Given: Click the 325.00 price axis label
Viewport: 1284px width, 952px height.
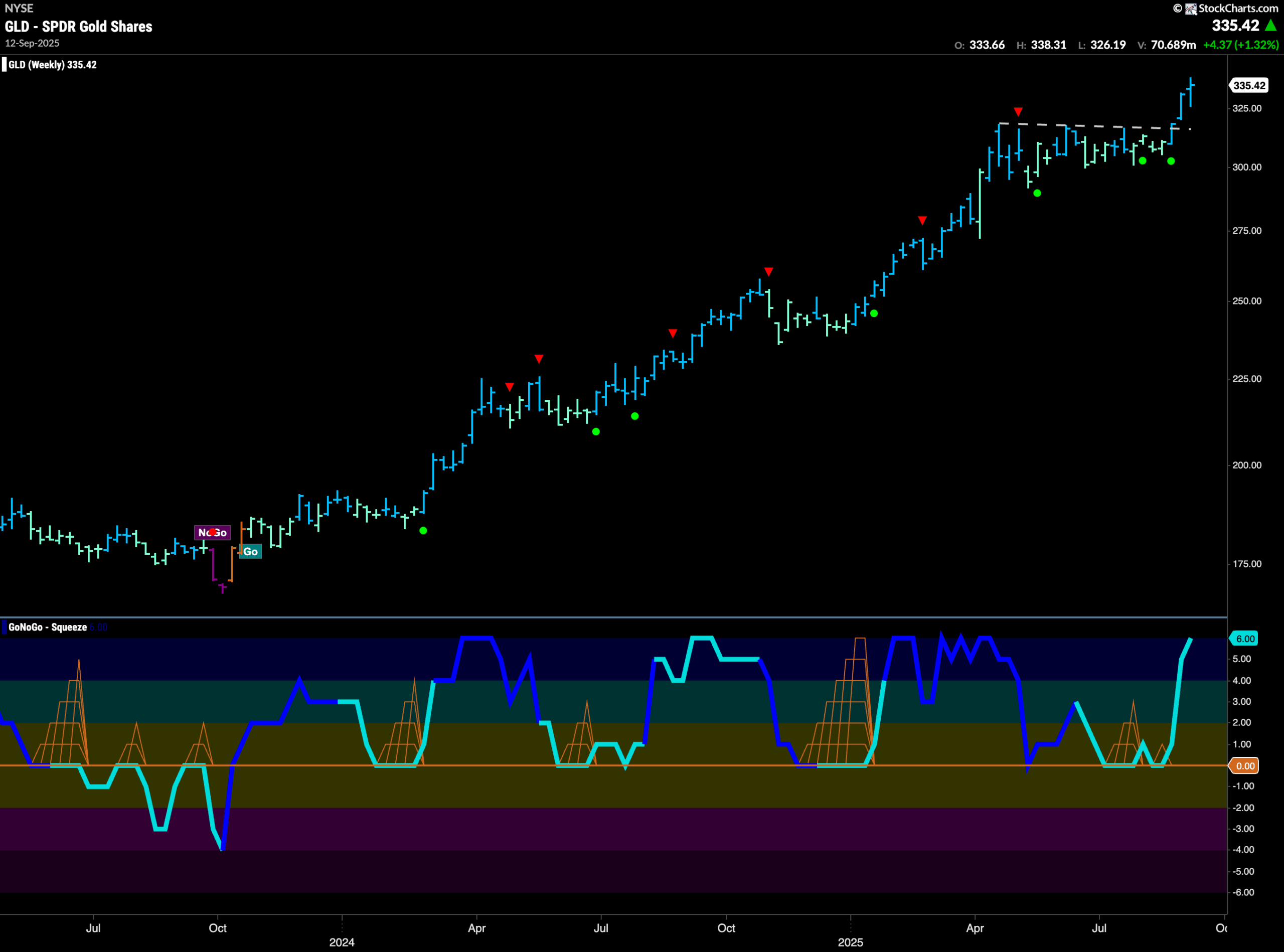Looking at the screenshot, I should [x=1247, y=108].
